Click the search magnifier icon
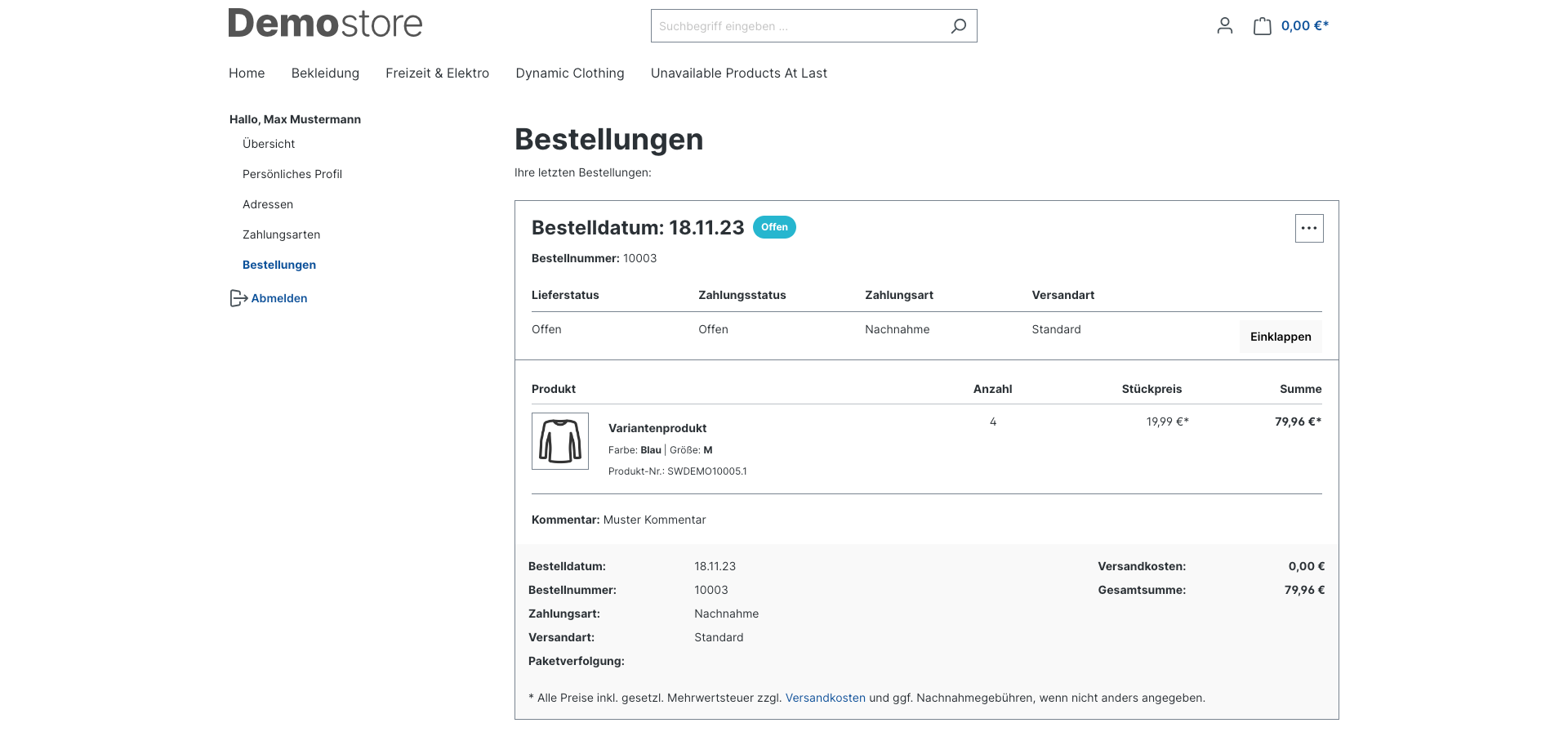The image size is (1568, 732). 959,26
